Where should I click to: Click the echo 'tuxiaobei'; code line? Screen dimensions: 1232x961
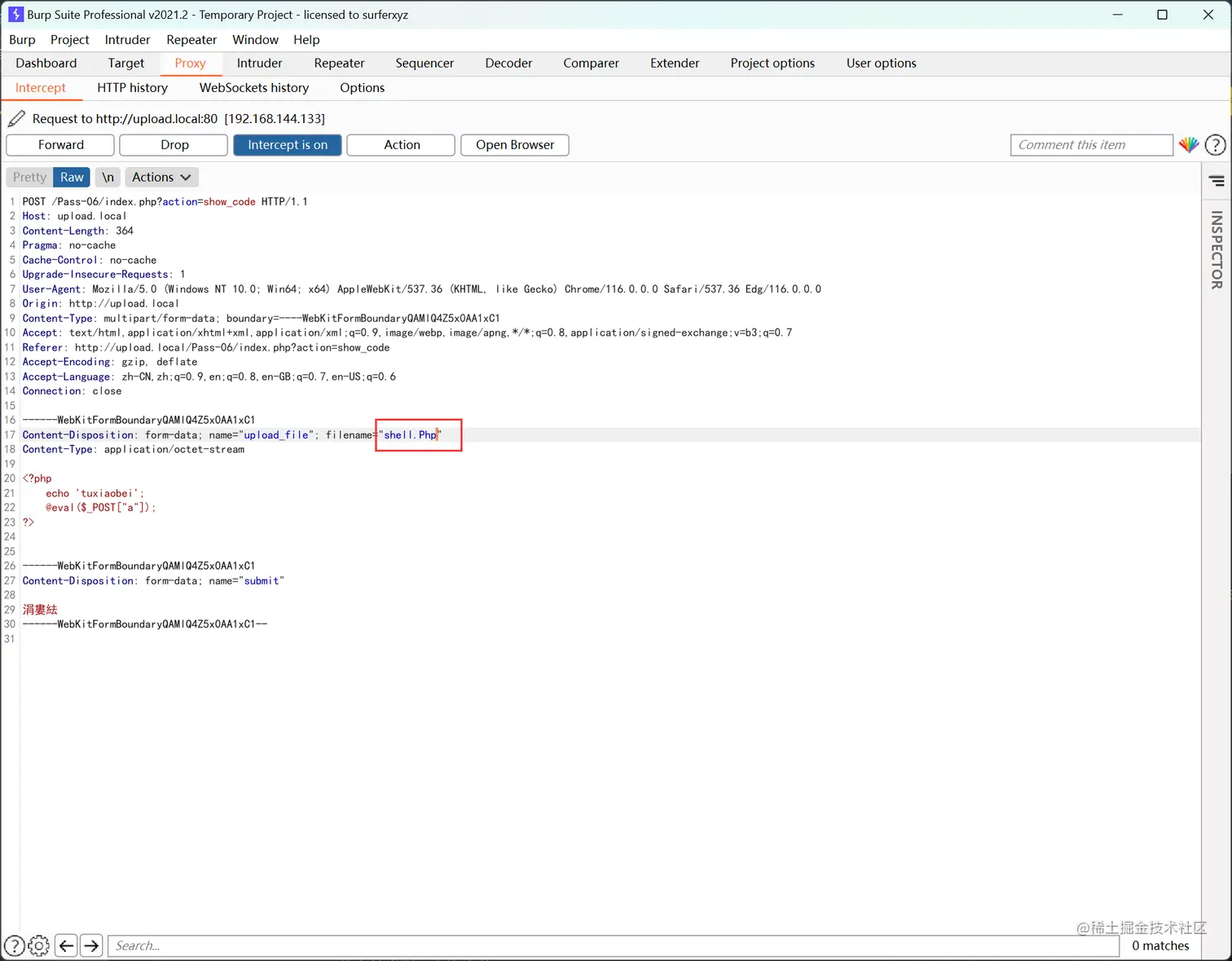click(x=95, y=494)
